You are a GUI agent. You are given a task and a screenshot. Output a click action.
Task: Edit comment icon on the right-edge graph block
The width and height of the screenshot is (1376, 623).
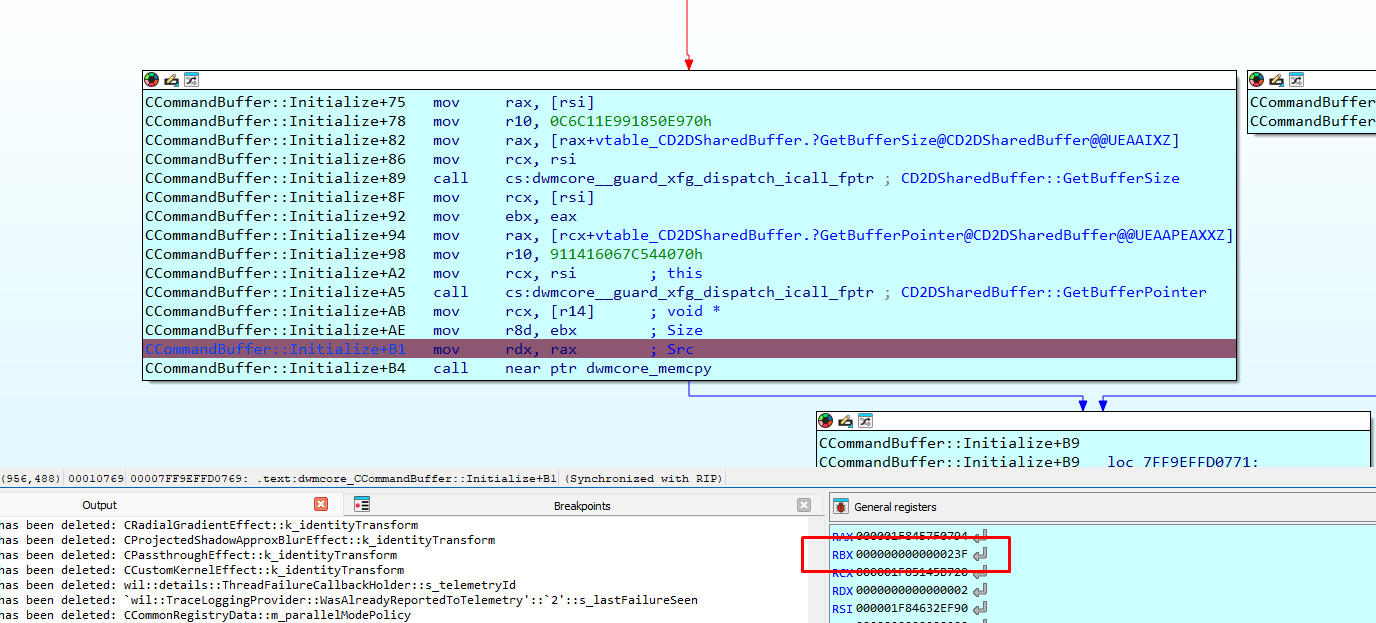click(x=1277, y=80)
